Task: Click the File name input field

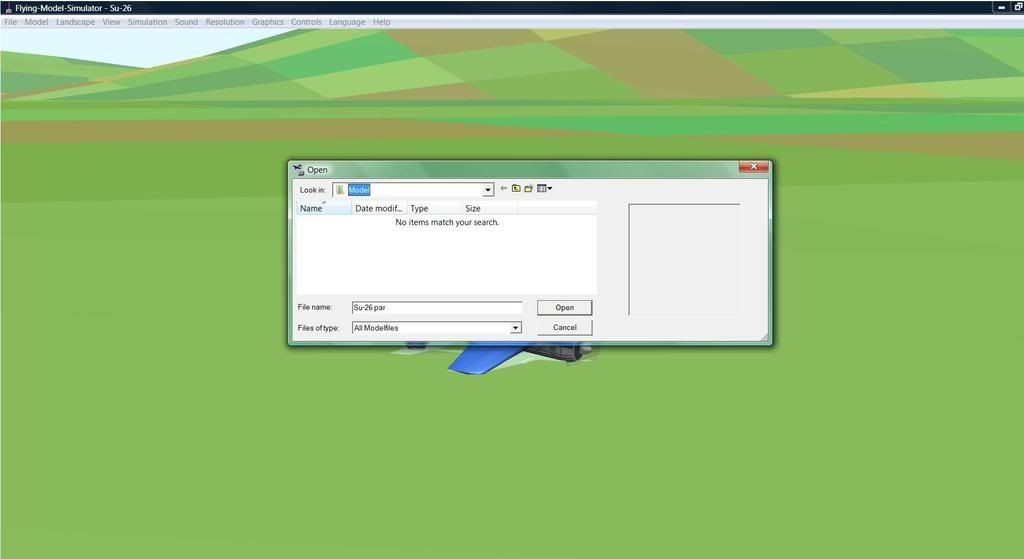Action: (437, 308)
